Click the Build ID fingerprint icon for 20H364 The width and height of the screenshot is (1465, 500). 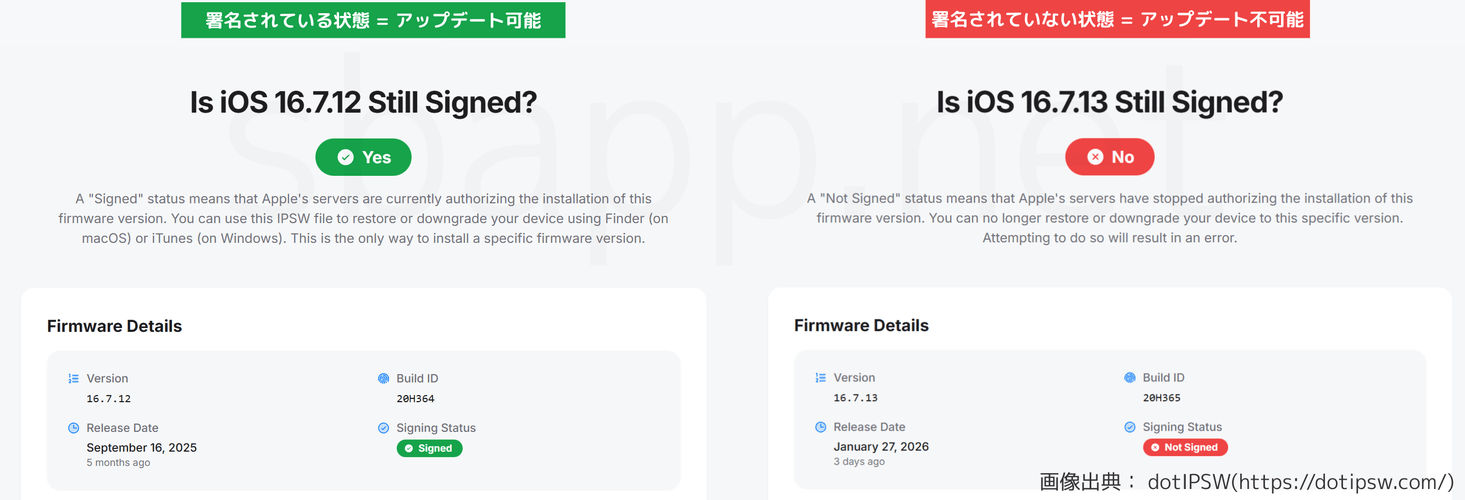(383, 379)
